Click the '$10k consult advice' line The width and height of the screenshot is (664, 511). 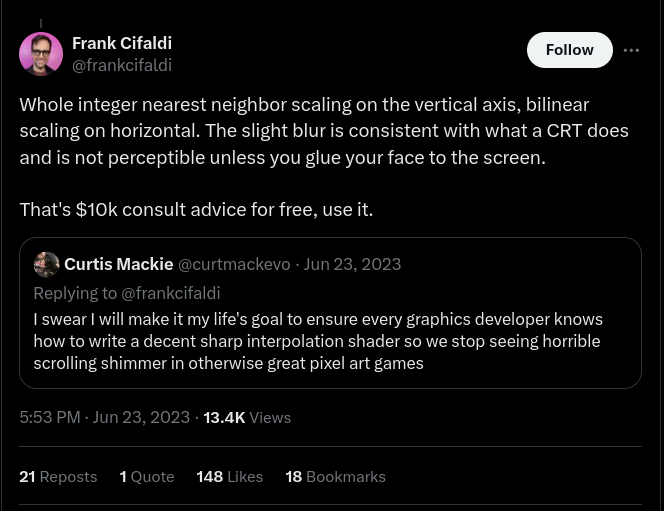coord(196,209)
